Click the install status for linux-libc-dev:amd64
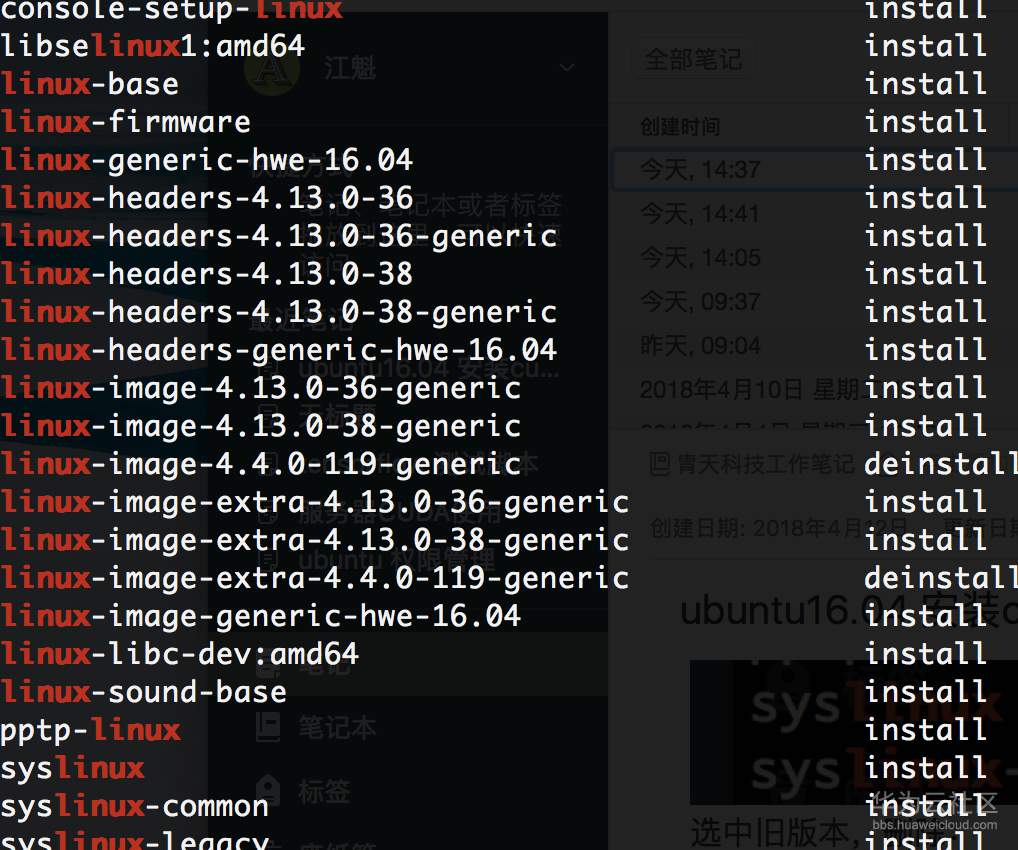The width and height of the screenshot is (1018, 850). (x=926, y=654)
